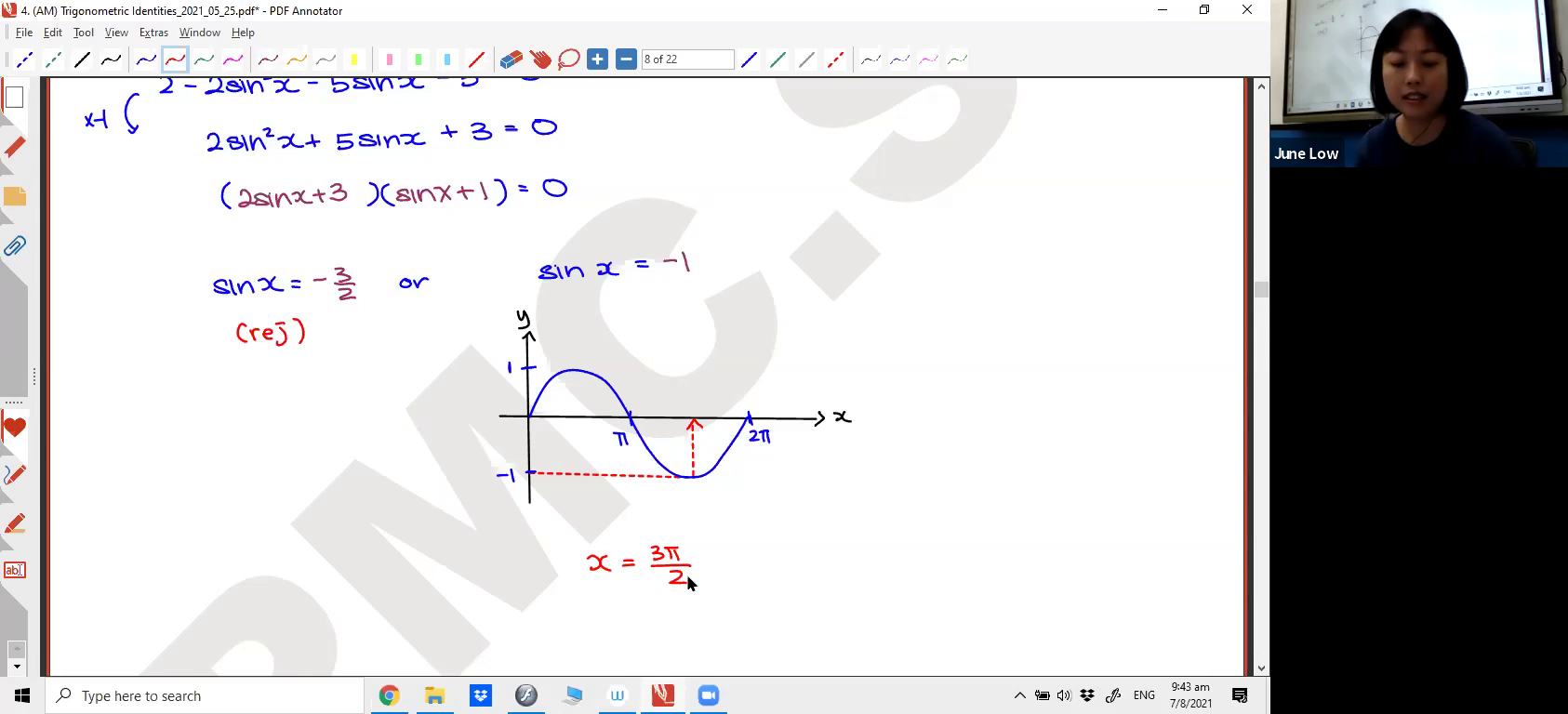Open Dropbox from the taskbar
Viewport: 1568px width, 714px height.
click(481, 695)
